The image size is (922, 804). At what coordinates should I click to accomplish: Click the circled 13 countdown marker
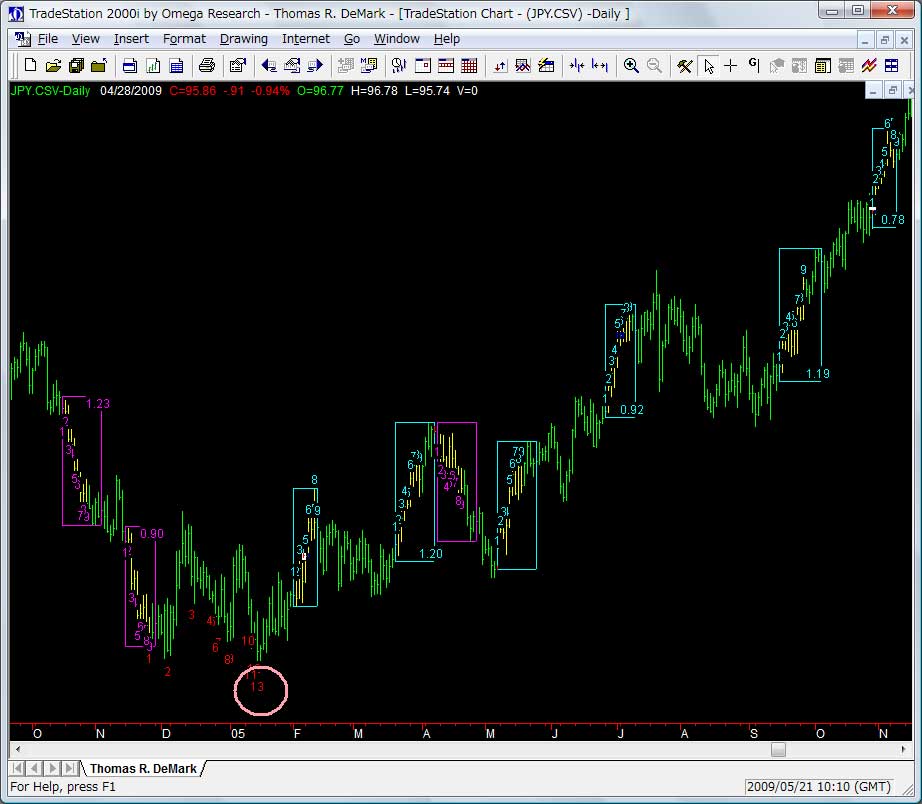click(x=258, y=687)
